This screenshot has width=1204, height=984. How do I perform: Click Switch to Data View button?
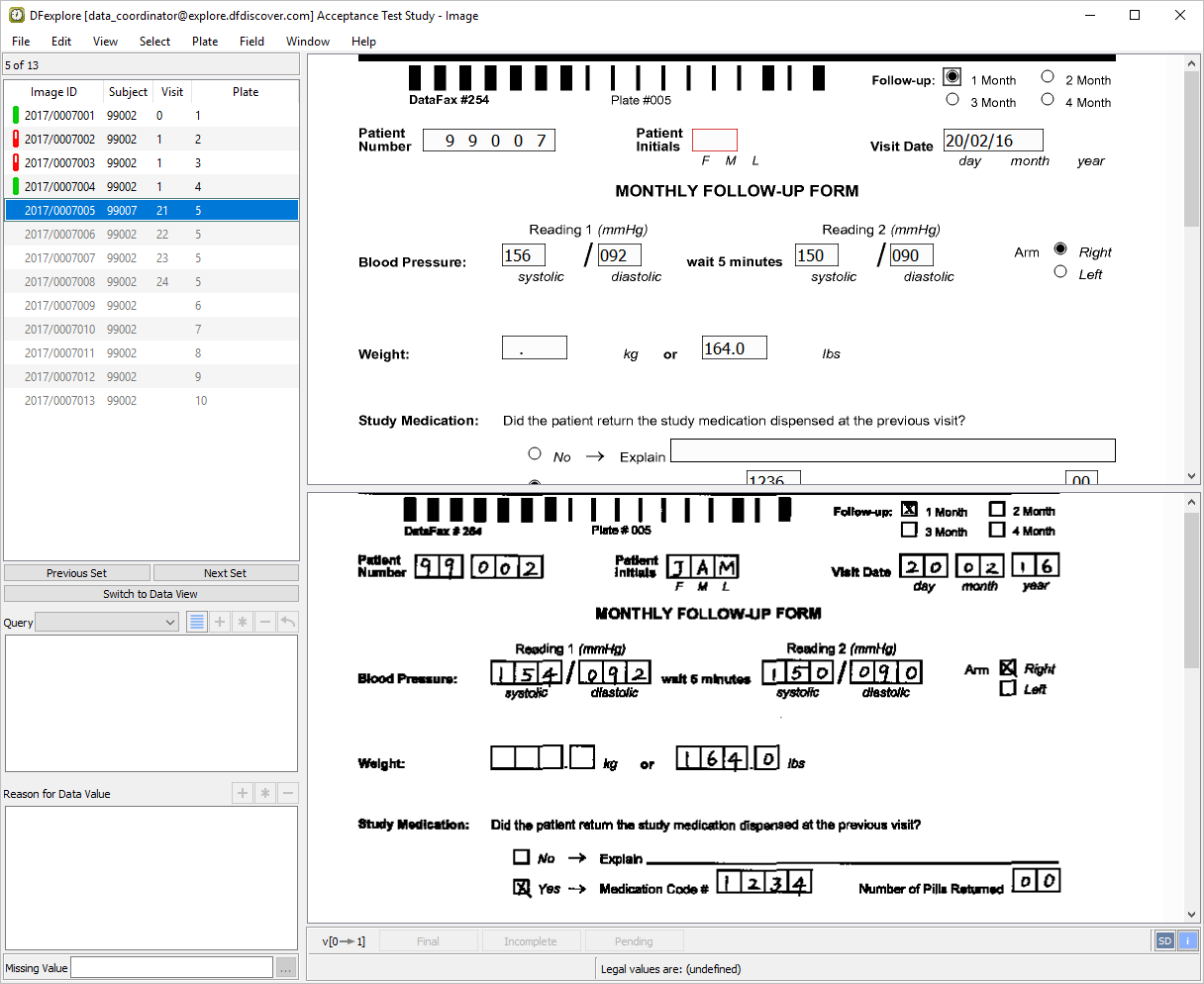[150, 594]
